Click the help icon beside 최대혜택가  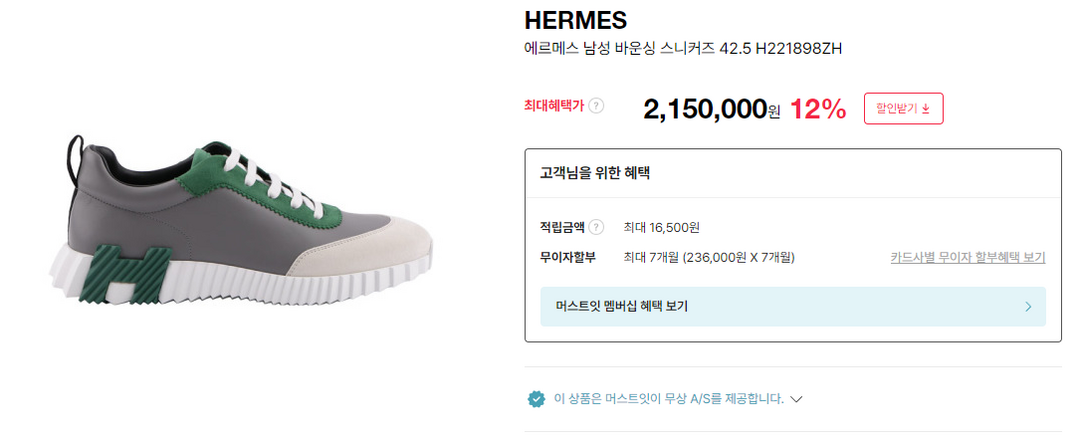pos(596,106)
